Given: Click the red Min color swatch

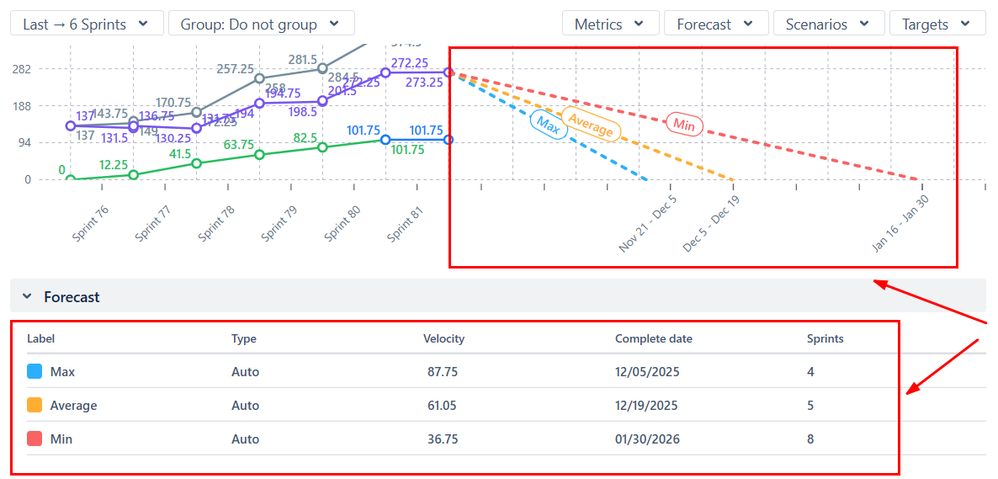Looking at the screenshot, I should tap(35, 439).
